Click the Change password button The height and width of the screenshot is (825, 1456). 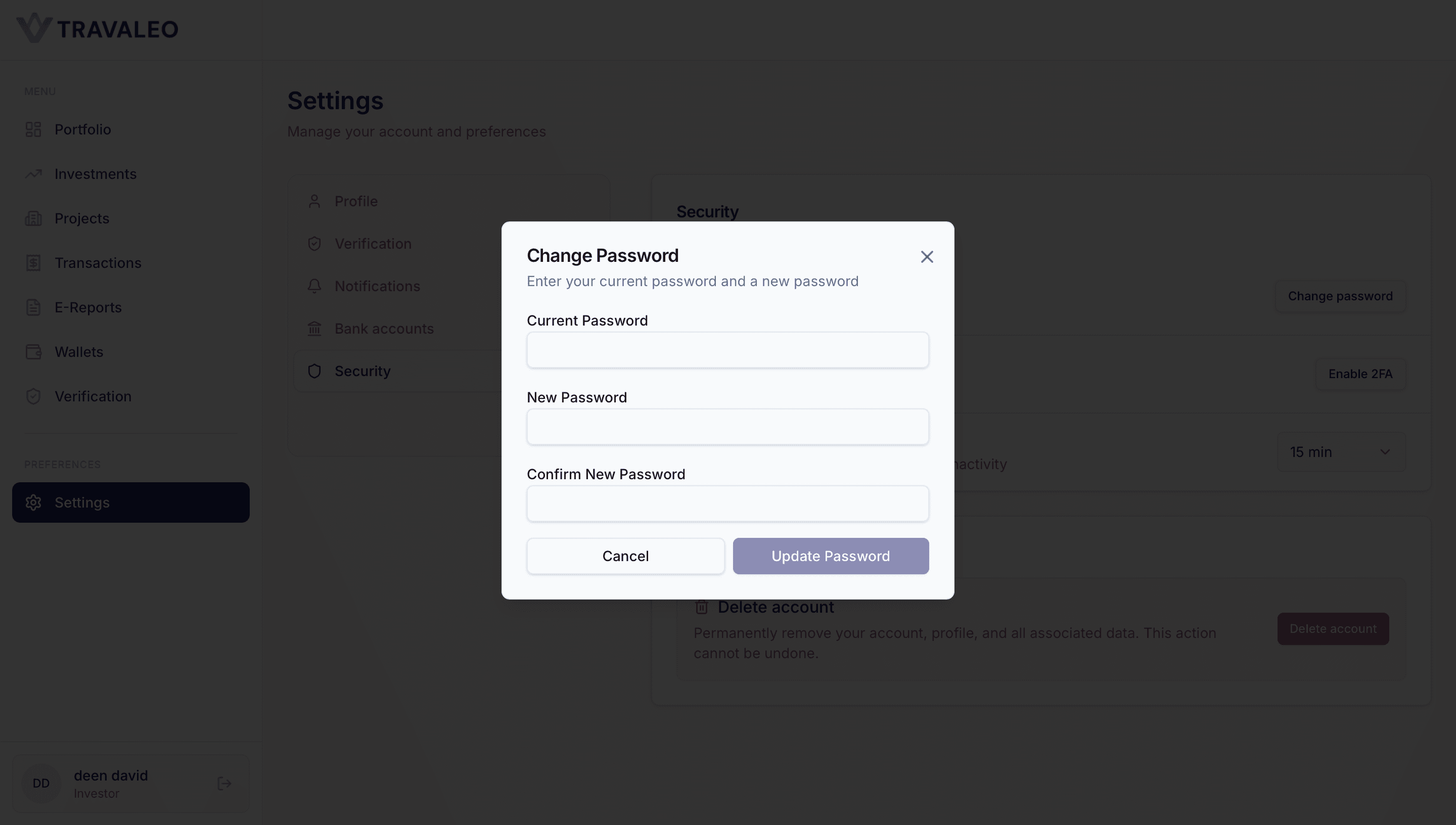coord(1340,296)
